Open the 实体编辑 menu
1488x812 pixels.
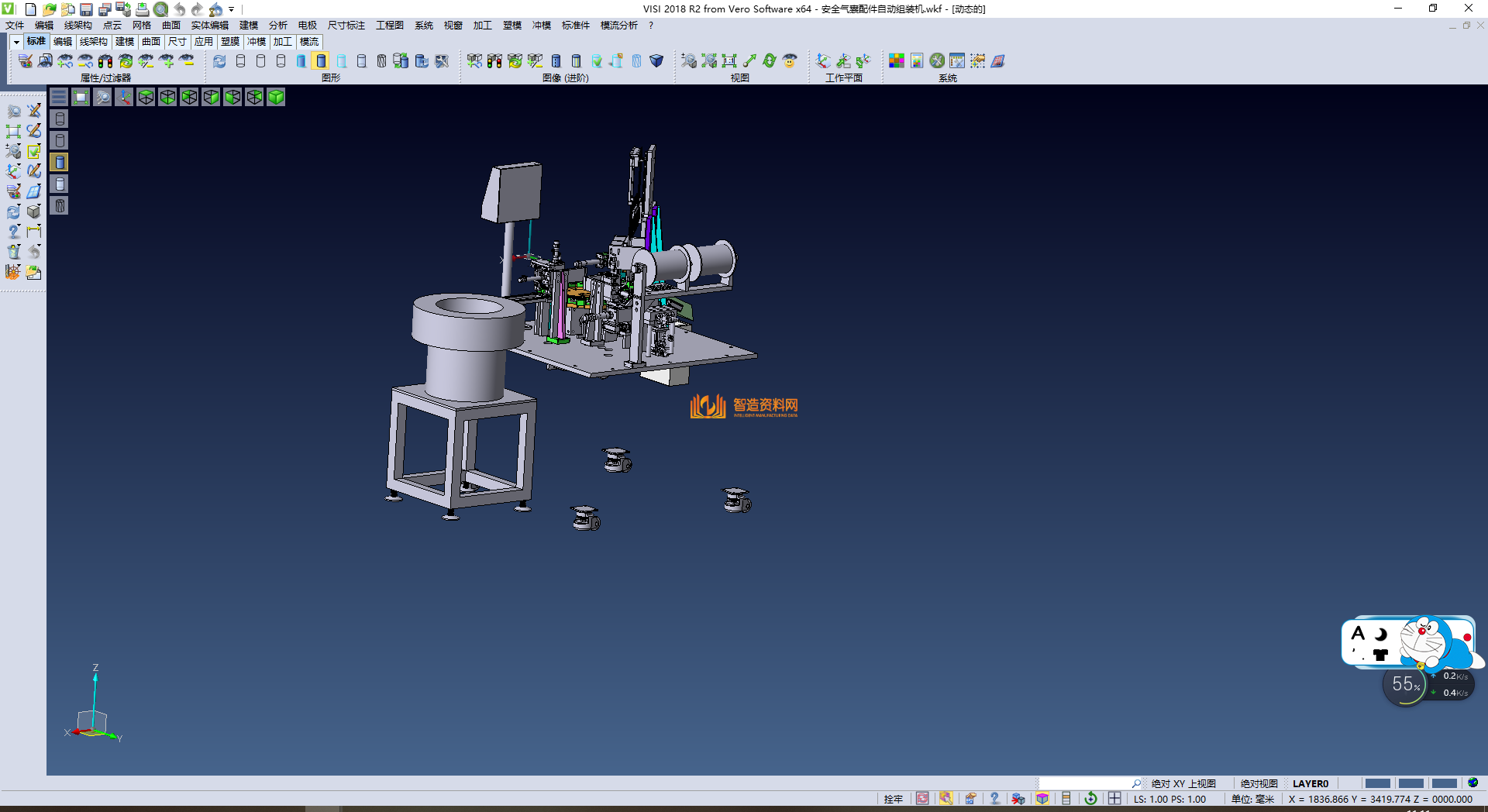click(209, 26)
